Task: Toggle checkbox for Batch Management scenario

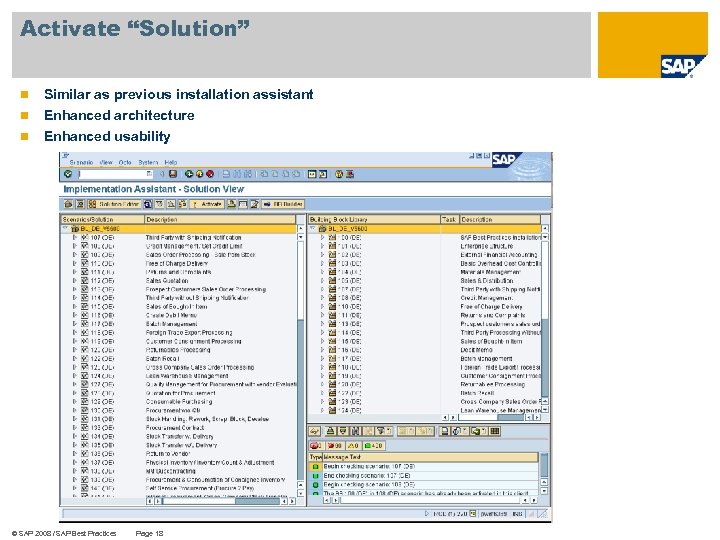Action: tap(84, 324)
